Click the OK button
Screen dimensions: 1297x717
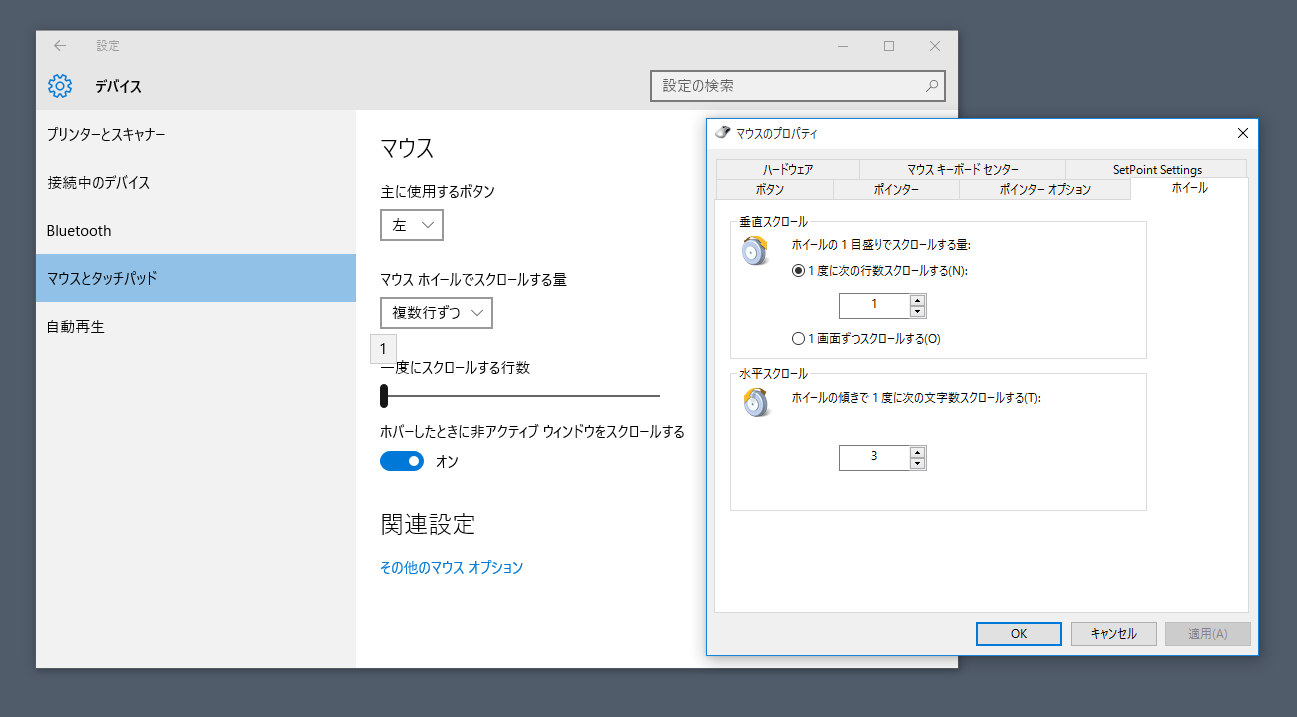click(1019, 633)
